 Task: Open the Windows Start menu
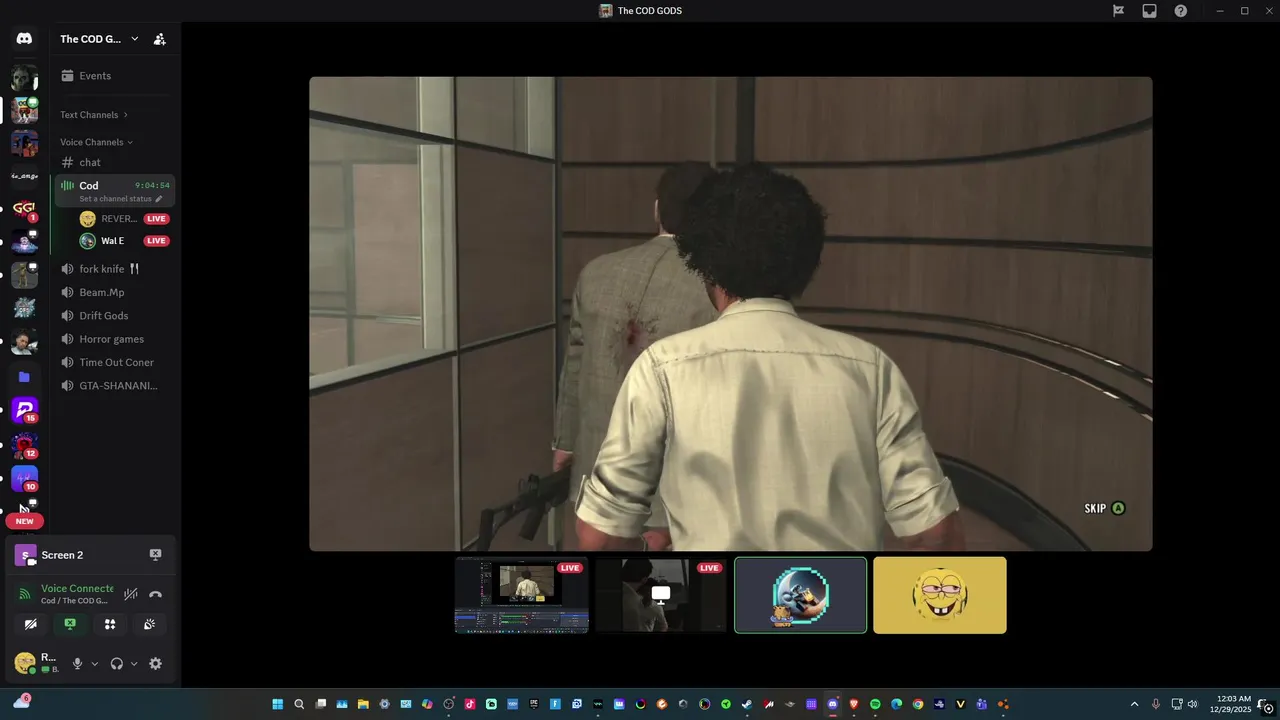(x=277, y=704)
